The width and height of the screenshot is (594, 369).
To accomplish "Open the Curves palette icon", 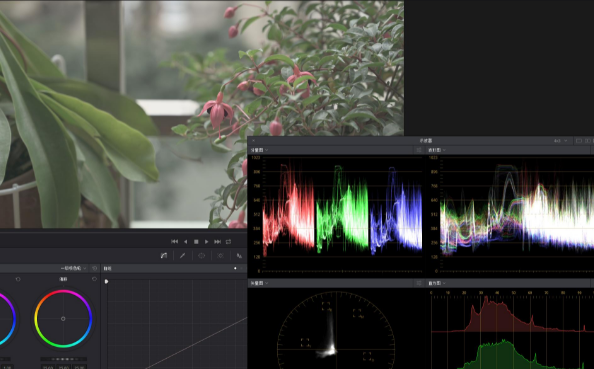I will (164, 256).
